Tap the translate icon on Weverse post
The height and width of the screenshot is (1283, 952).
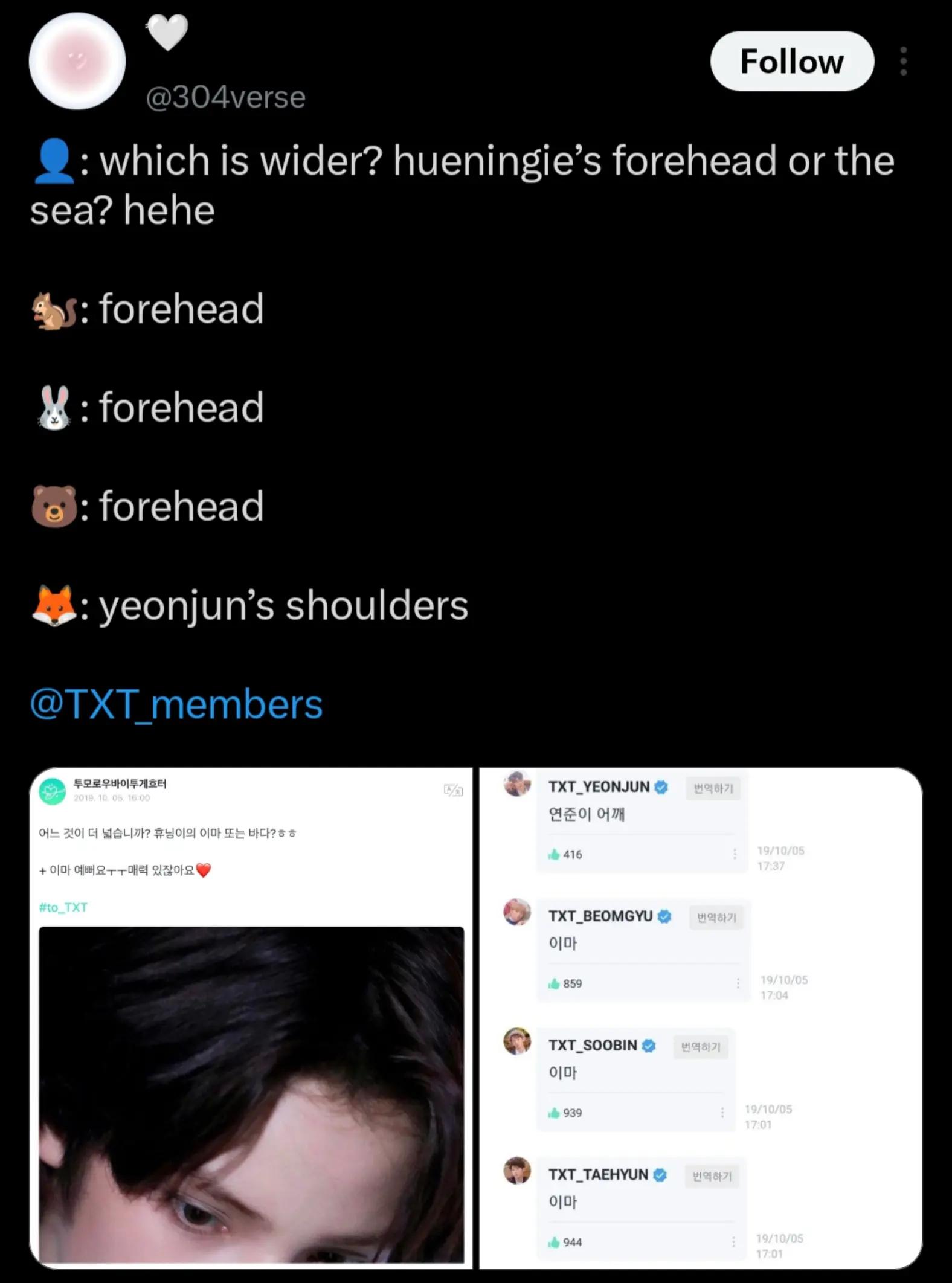click(453, 790)
